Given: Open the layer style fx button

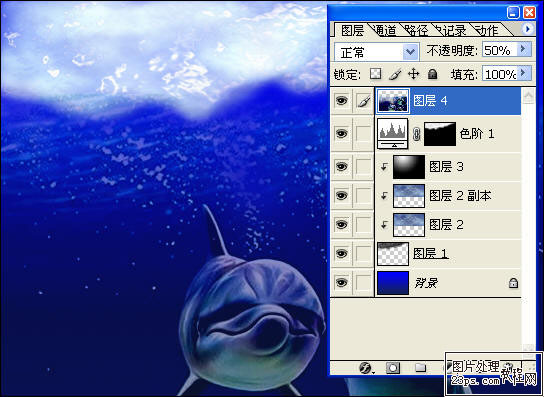Looking at the screenshot, I should [365, 368].
